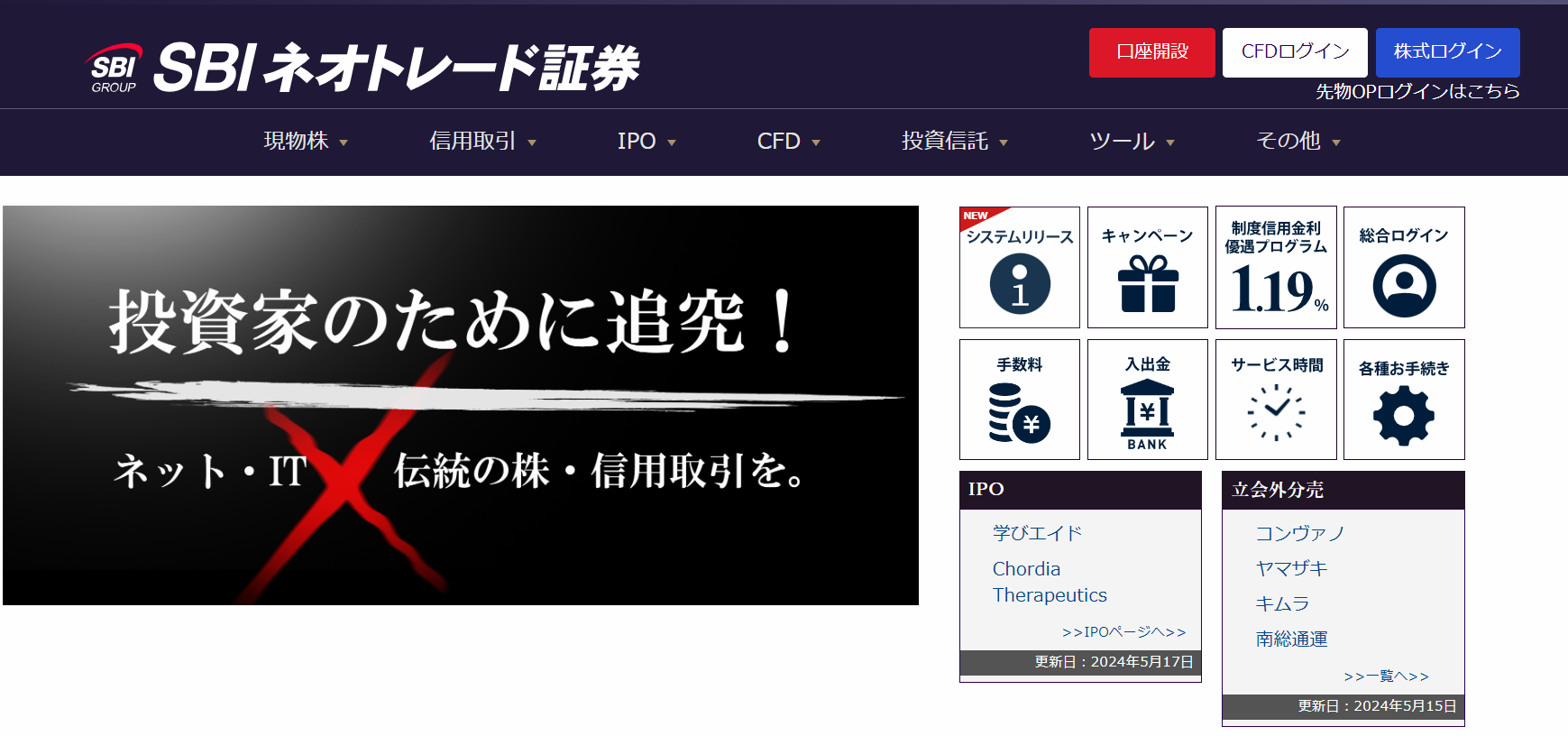Go to >>一覧へ>> link
Viewport: 1568px width, 736px height.
(1386, 676)
